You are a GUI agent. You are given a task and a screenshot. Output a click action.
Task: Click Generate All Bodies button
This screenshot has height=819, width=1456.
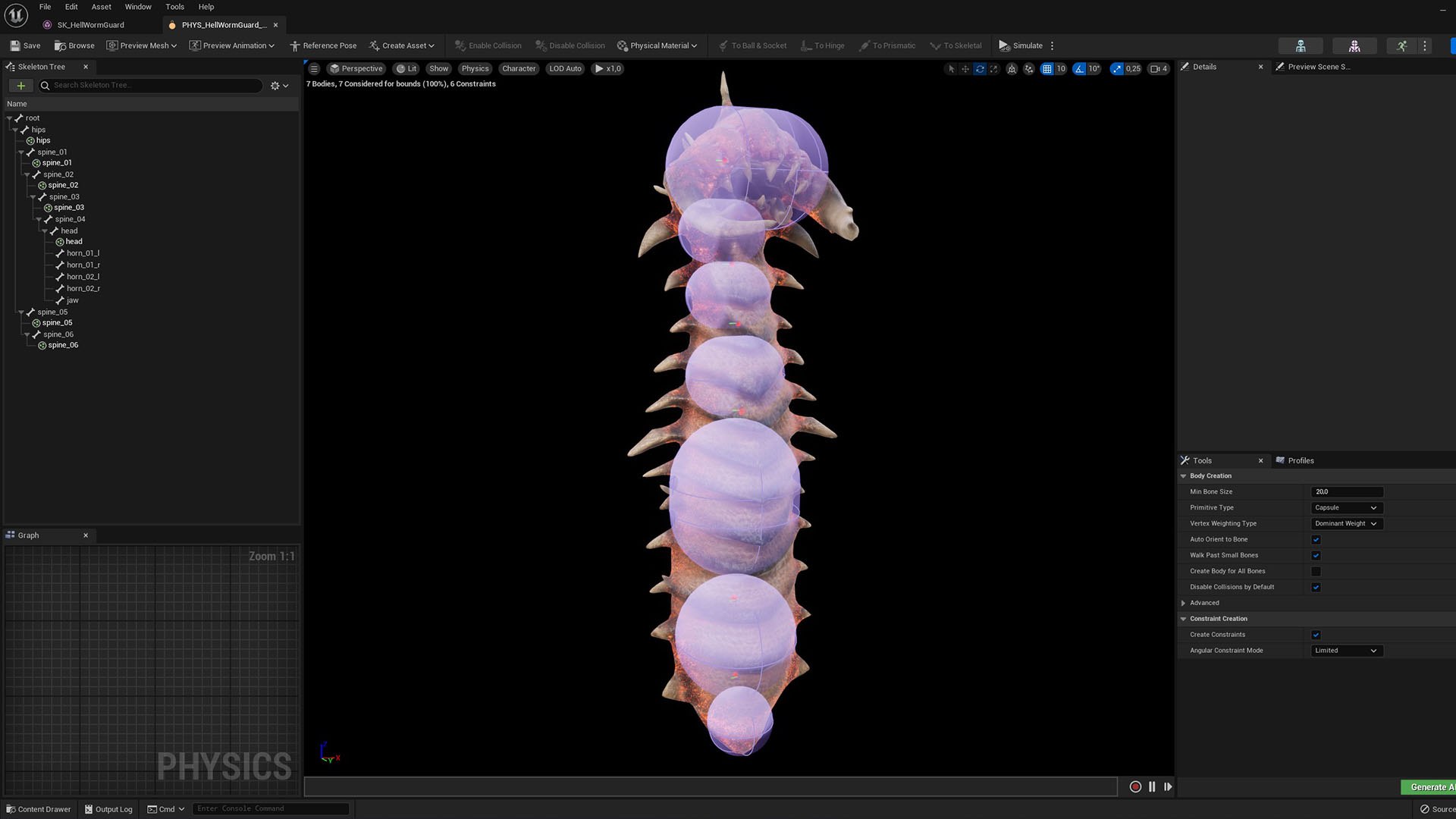click(x=1427, y=787)
